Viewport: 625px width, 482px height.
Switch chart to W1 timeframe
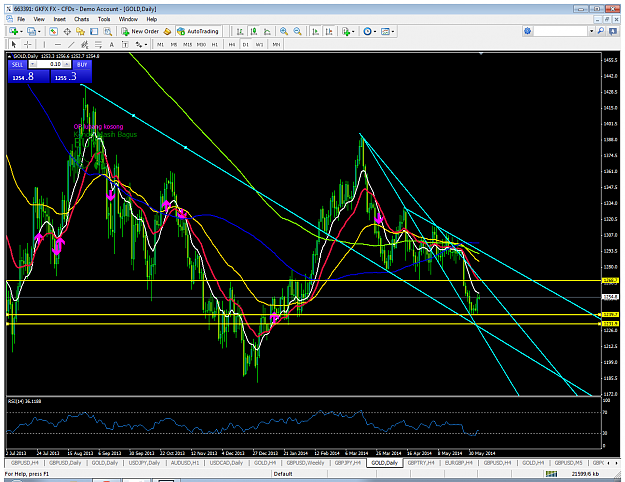(x=259, y=45)
